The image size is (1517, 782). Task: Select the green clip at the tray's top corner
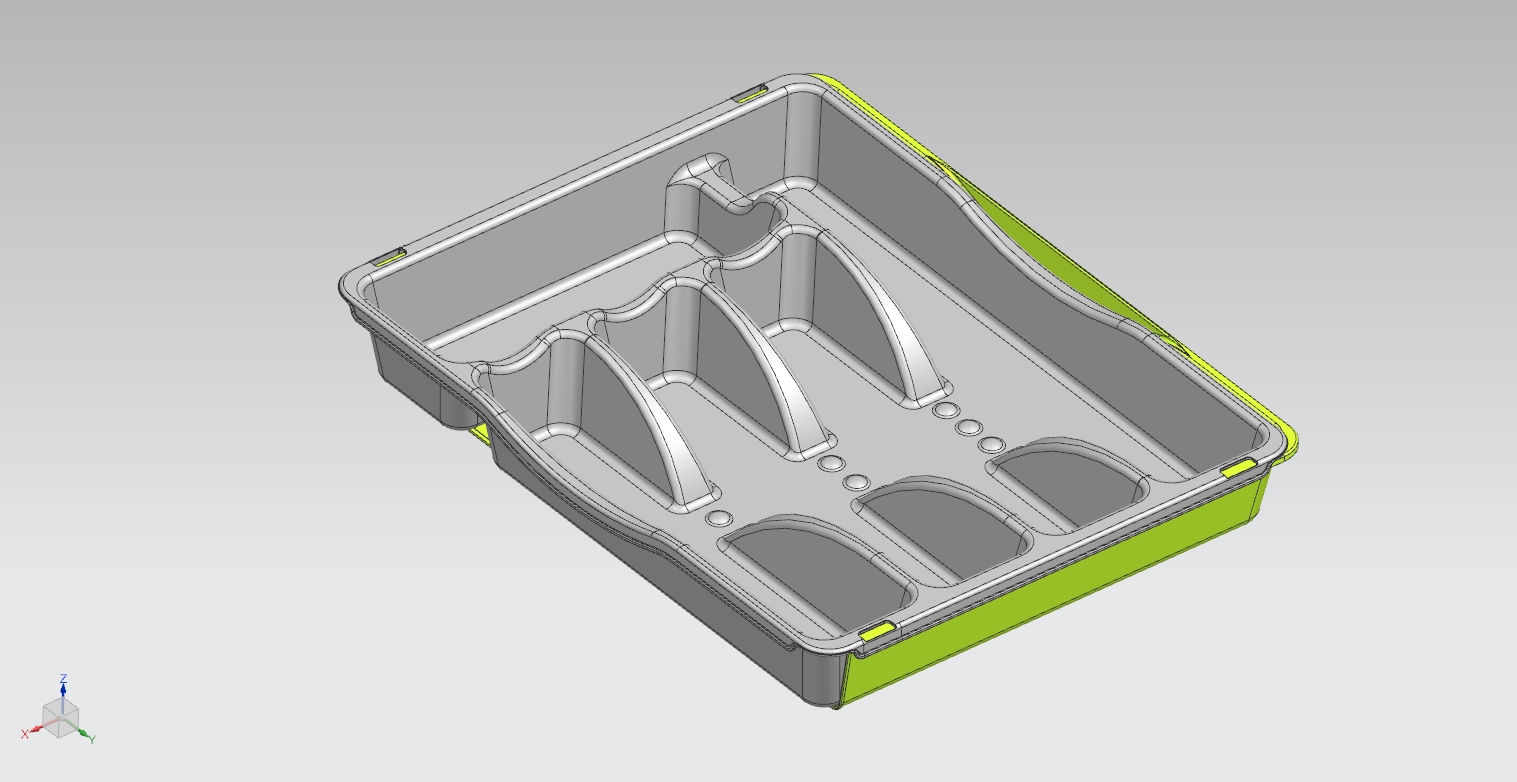751,94
